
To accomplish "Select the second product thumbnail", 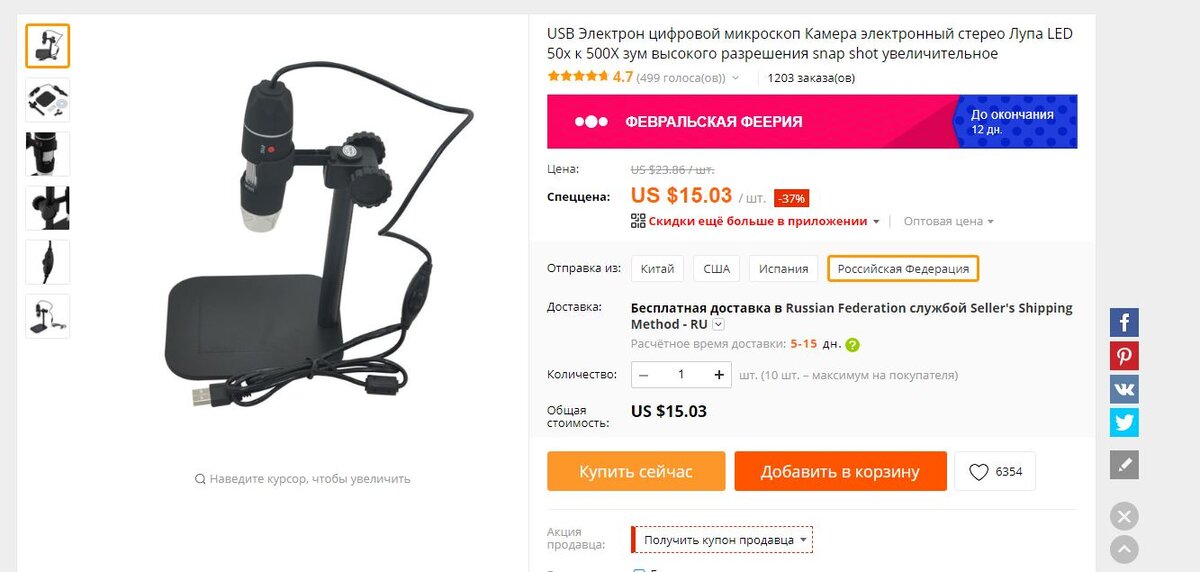I will click(x=47, y=100).
